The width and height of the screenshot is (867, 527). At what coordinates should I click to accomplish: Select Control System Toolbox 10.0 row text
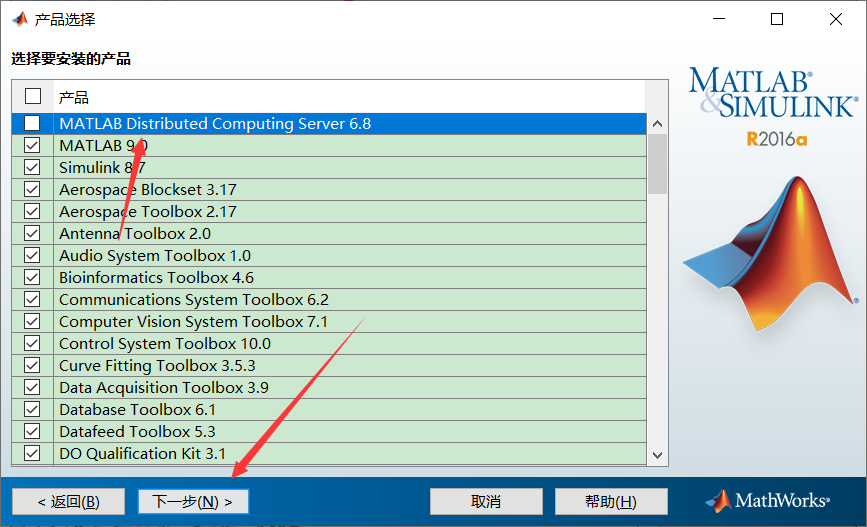coord(165,343)
